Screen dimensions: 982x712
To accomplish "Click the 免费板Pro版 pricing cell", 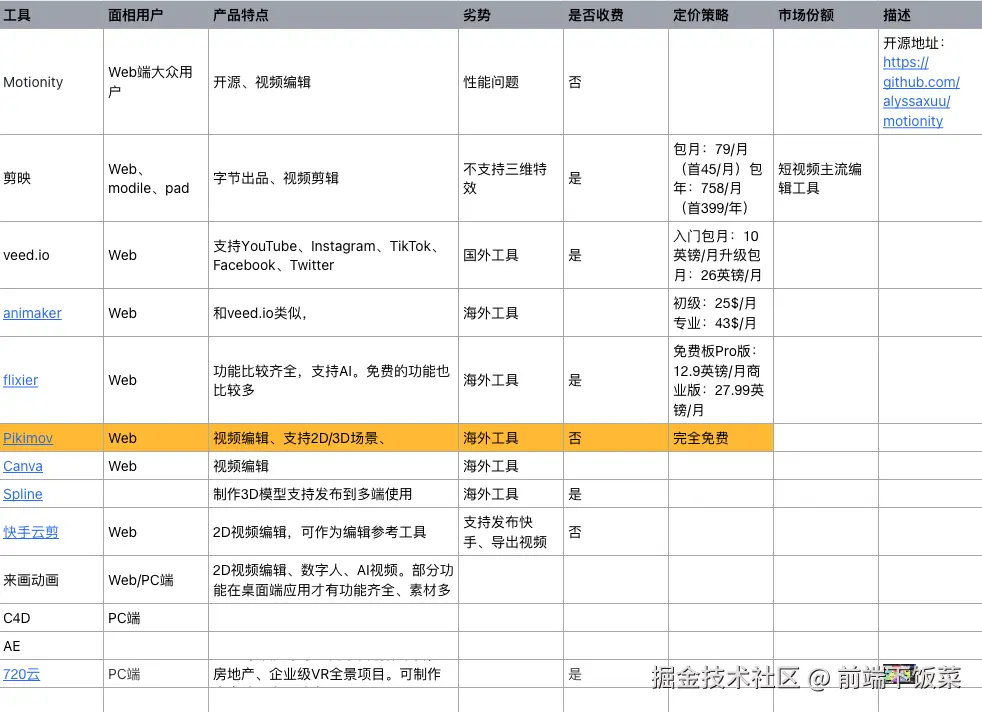I will pyautogui.click(x=721, y=380).
